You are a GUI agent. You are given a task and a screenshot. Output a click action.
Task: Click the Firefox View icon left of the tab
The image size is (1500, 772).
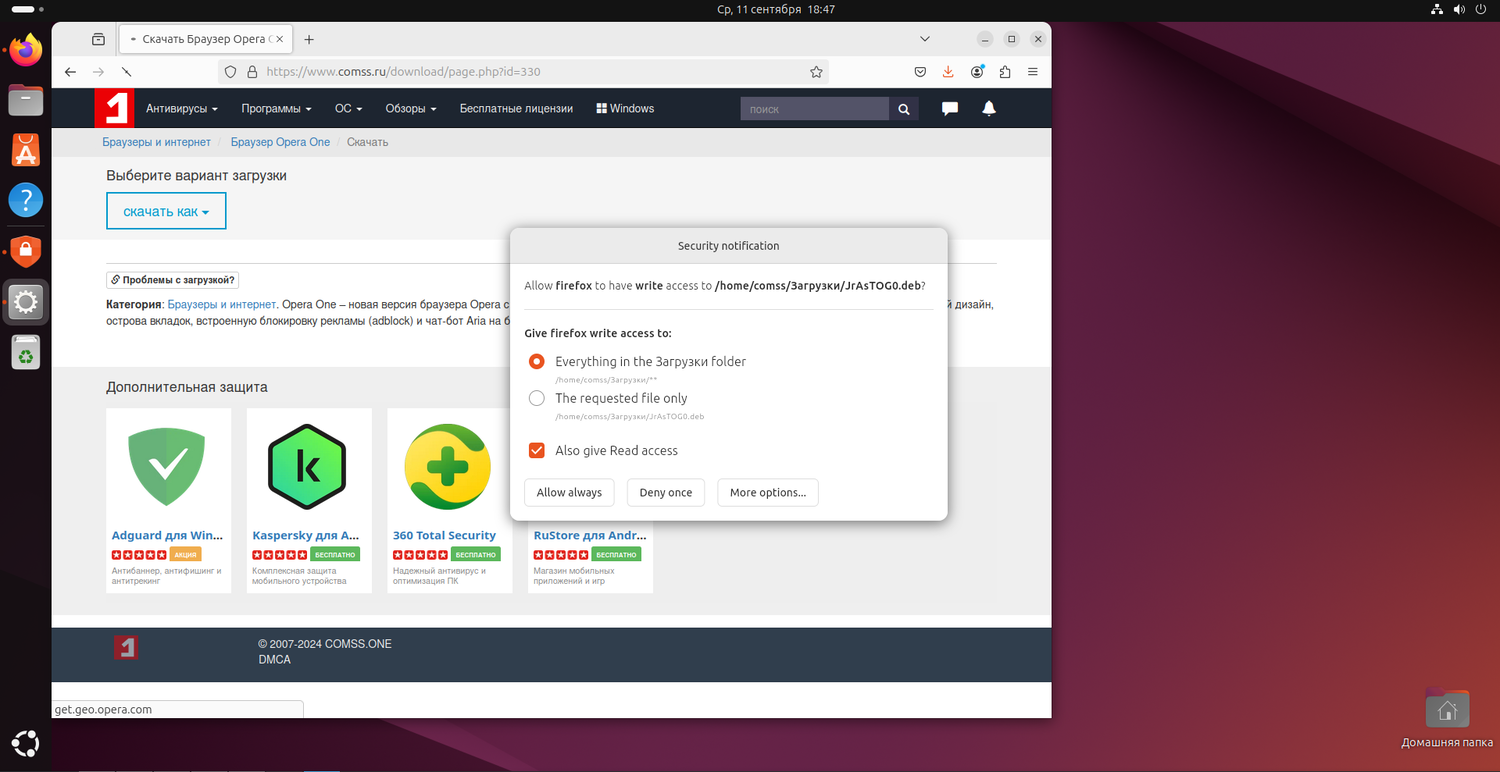[98, 39]
